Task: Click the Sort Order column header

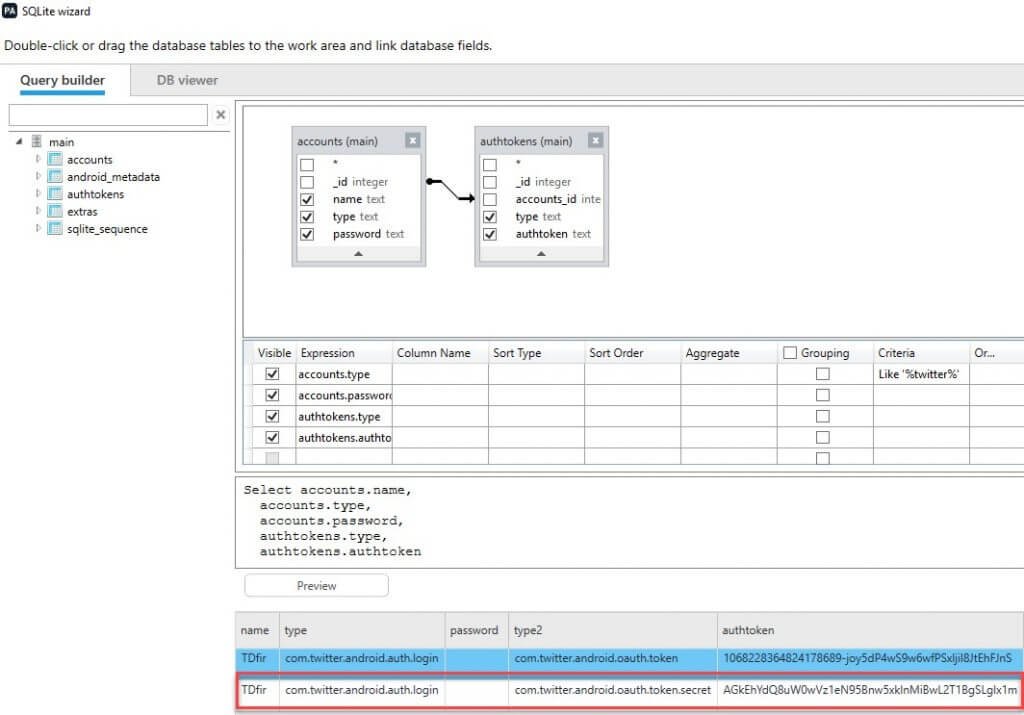Action: [632, 353]
